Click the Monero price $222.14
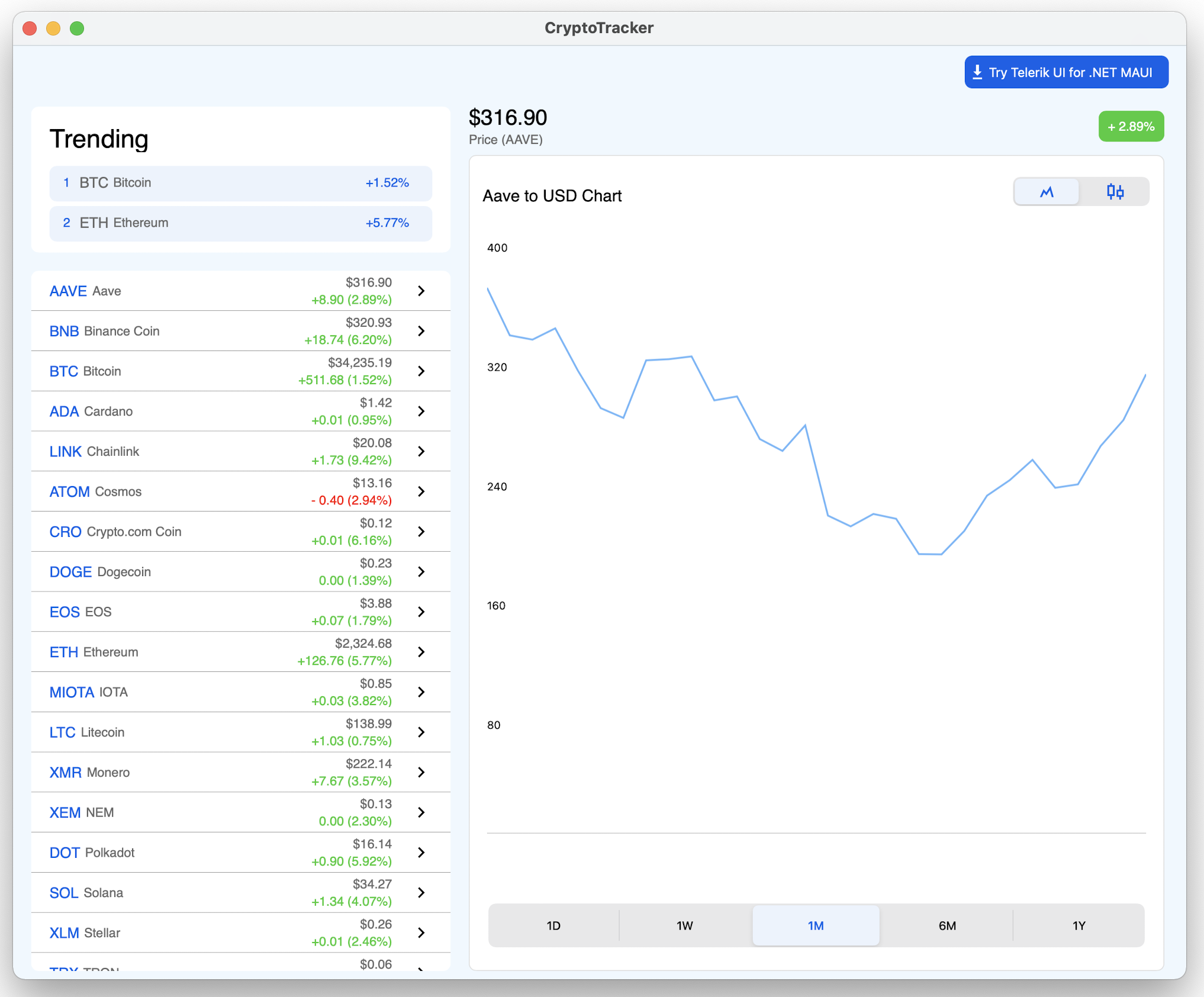This screenshot has width=1204, height=997. point(369,764)
